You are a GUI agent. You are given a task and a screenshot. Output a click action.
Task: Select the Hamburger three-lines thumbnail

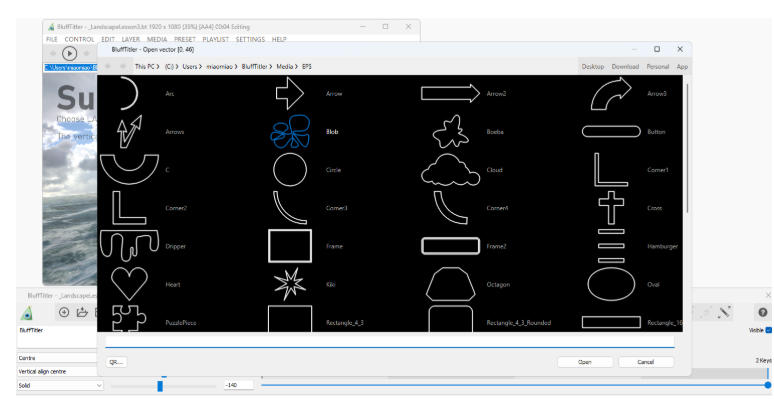pyautogui.click(x=611, y=246)
